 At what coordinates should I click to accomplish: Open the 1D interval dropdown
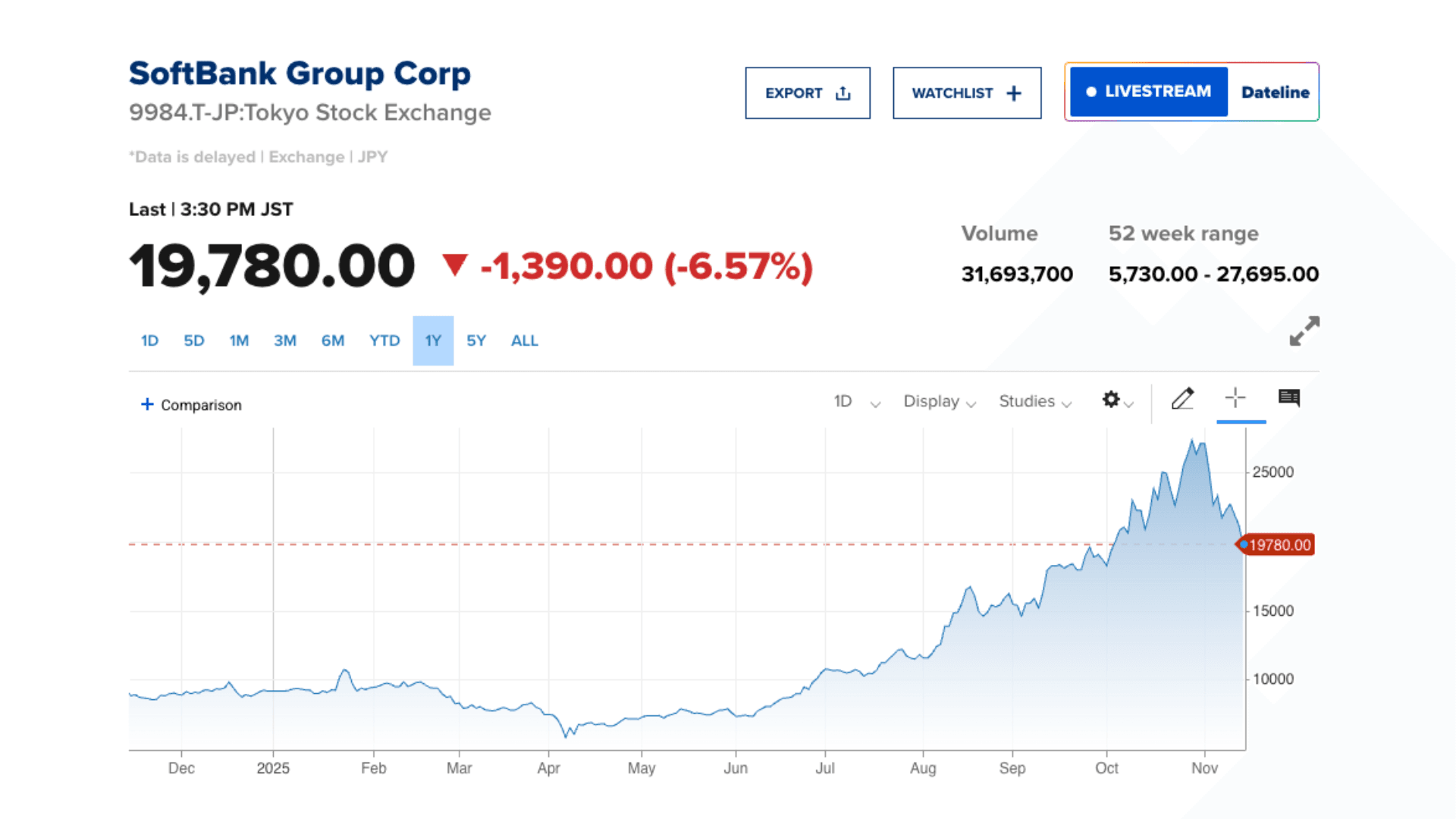pyautogui.click(x=857, y=401)
